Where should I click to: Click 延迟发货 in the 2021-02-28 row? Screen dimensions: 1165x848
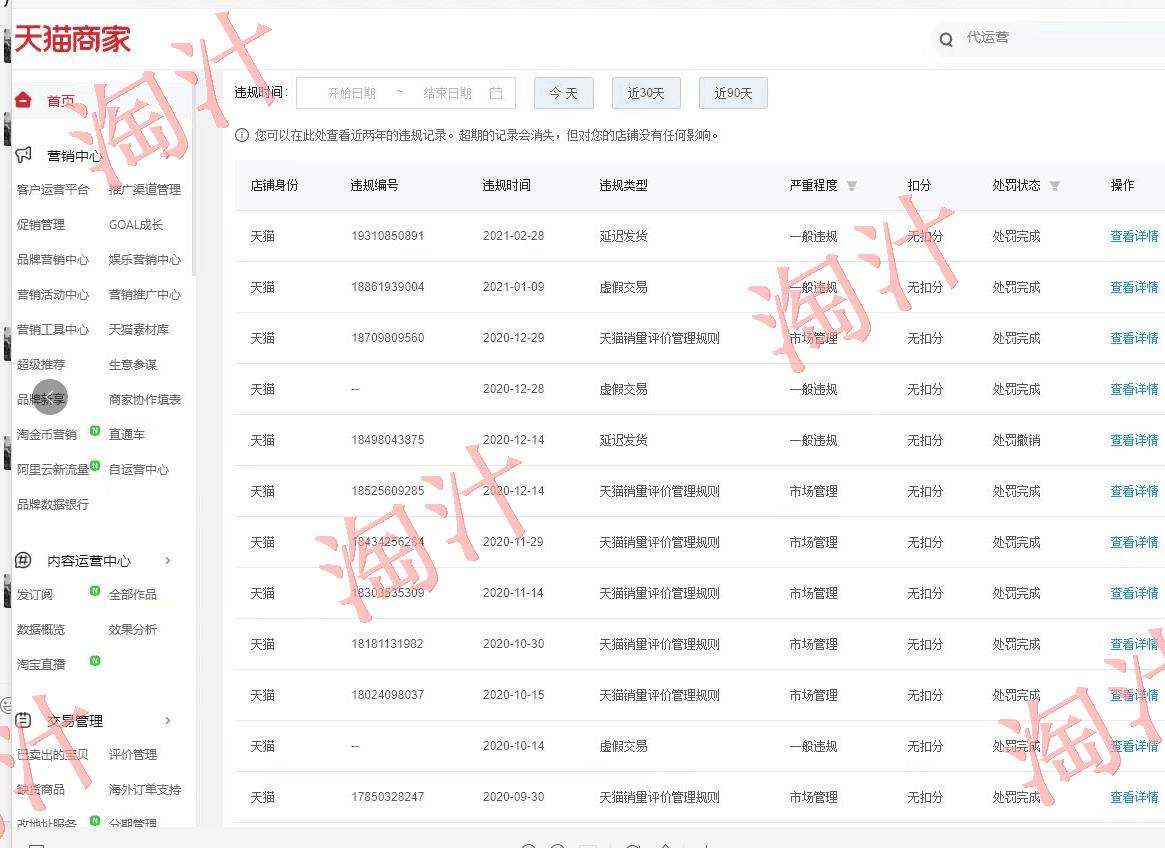[623, 236]
